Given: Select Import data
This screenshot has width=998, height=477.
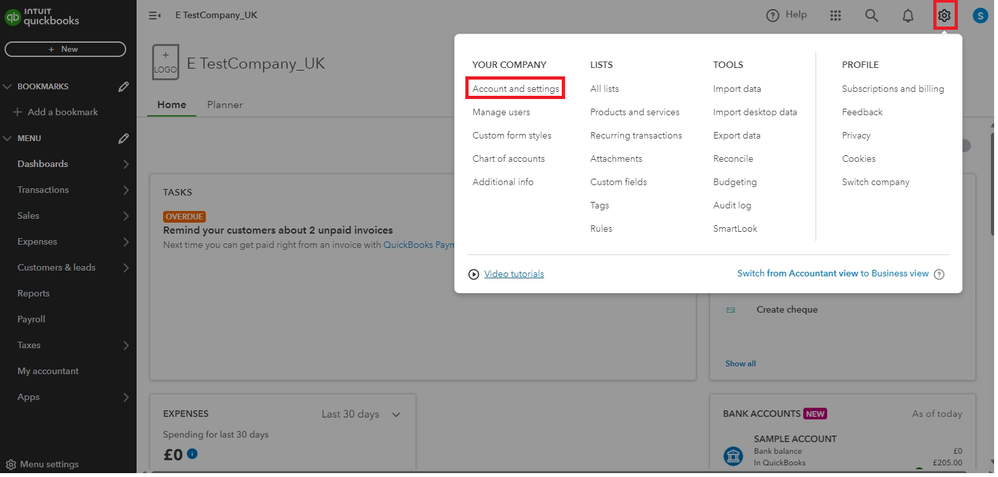Looking at the screenshot, I should pos(736,89).
